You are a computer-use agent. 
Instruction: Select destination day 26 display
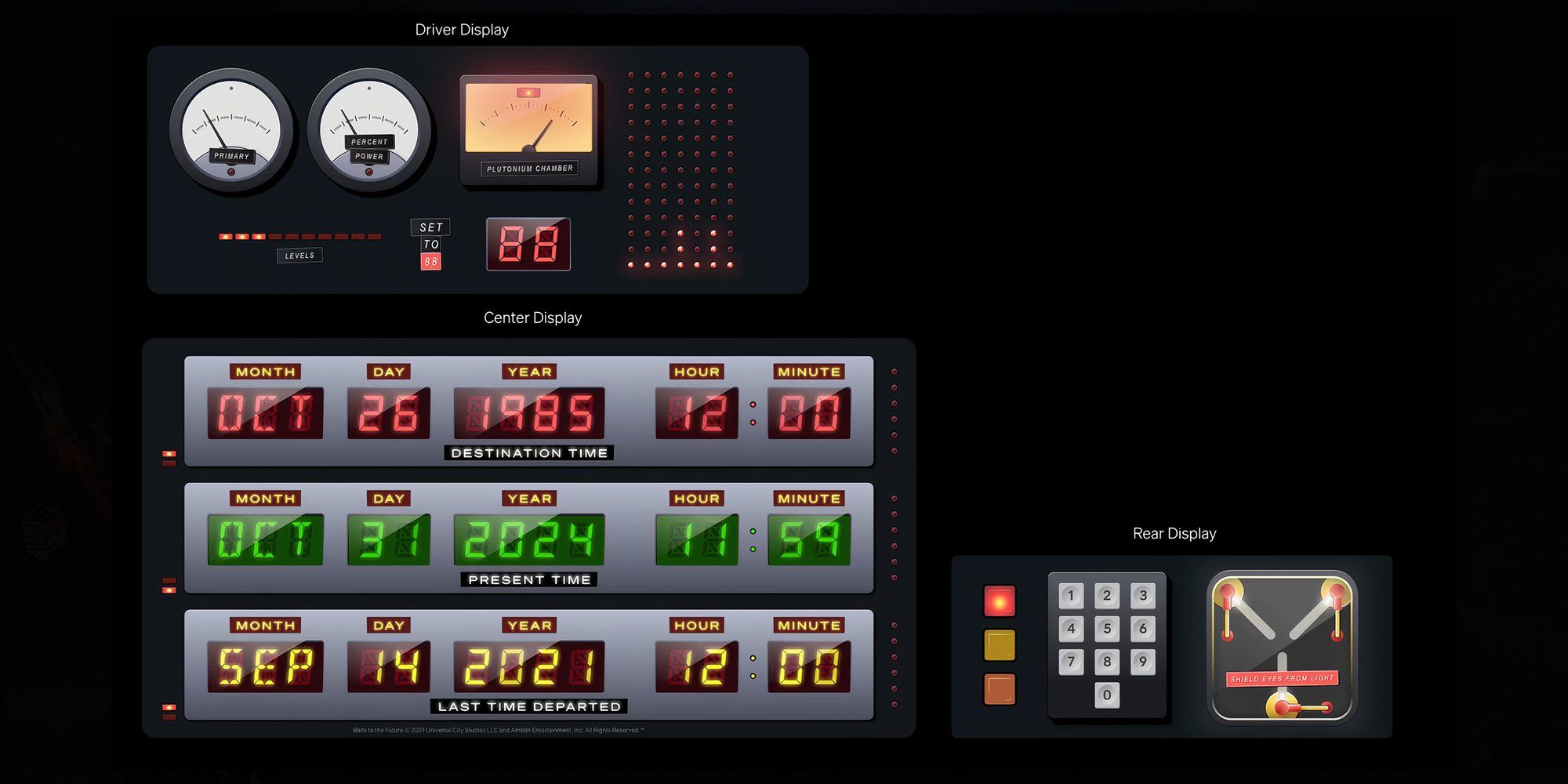point(389,413)
